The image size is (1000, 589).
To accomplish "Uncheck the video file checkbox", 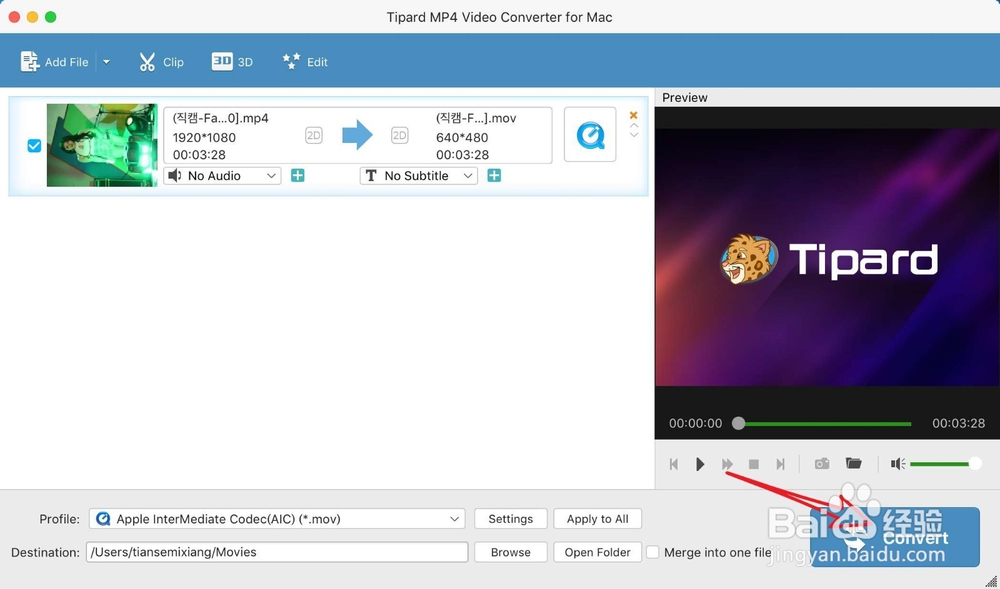I will coord(34,146).
